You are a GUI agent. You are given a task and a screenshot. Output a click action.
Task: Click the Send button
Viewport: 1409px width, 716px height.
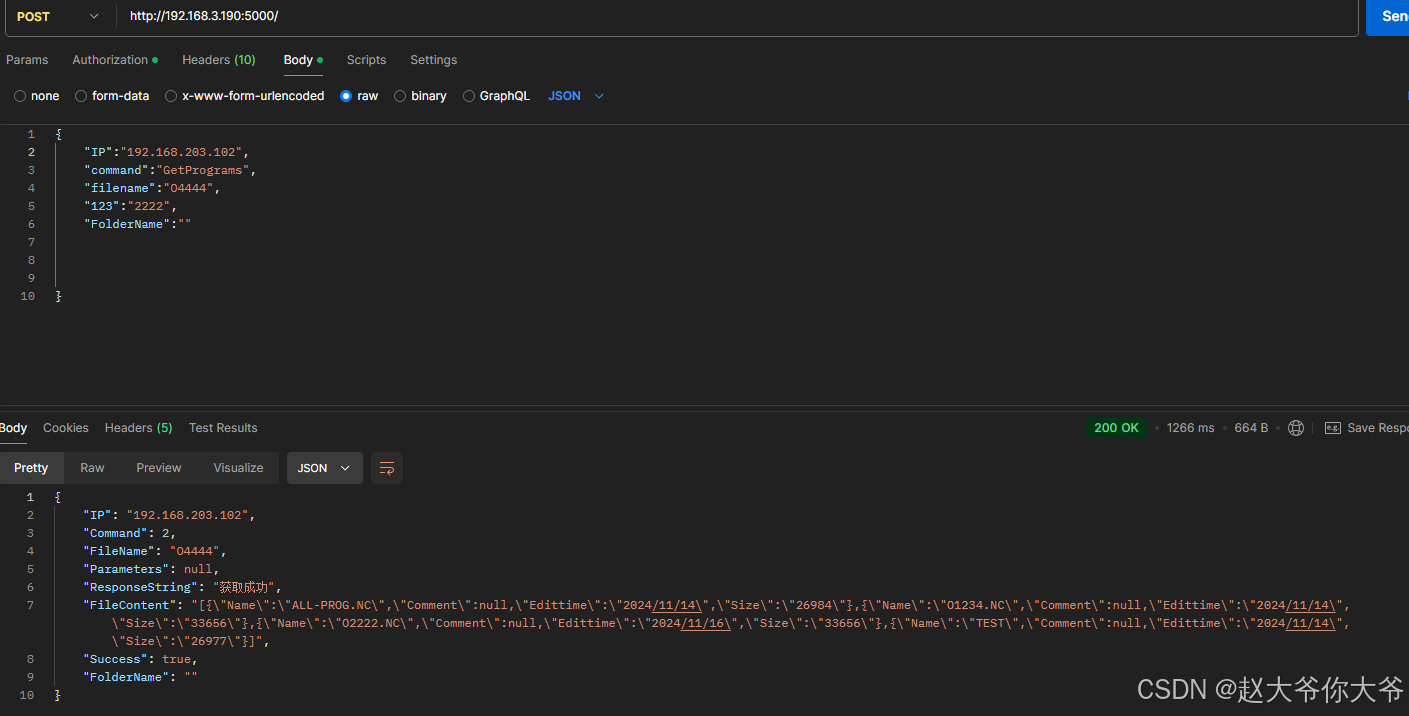[x=1389, y=17]
